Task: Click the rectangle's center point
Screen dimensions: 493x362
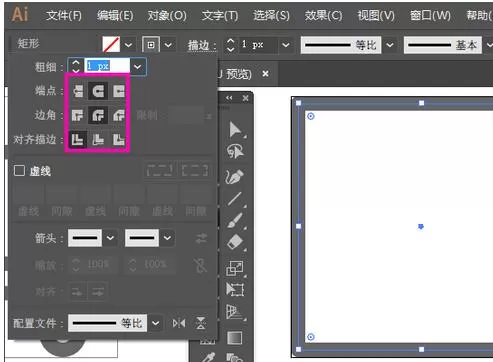Action: 421,227
